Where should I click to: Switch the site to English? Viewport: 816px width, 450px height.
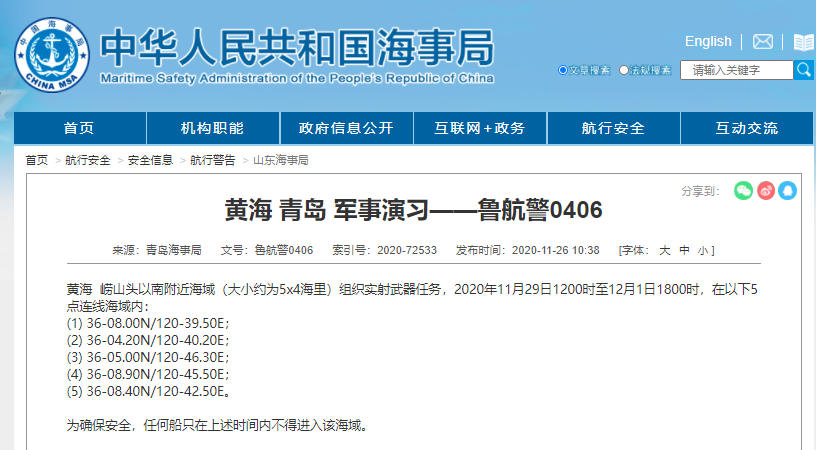point(708,42)
